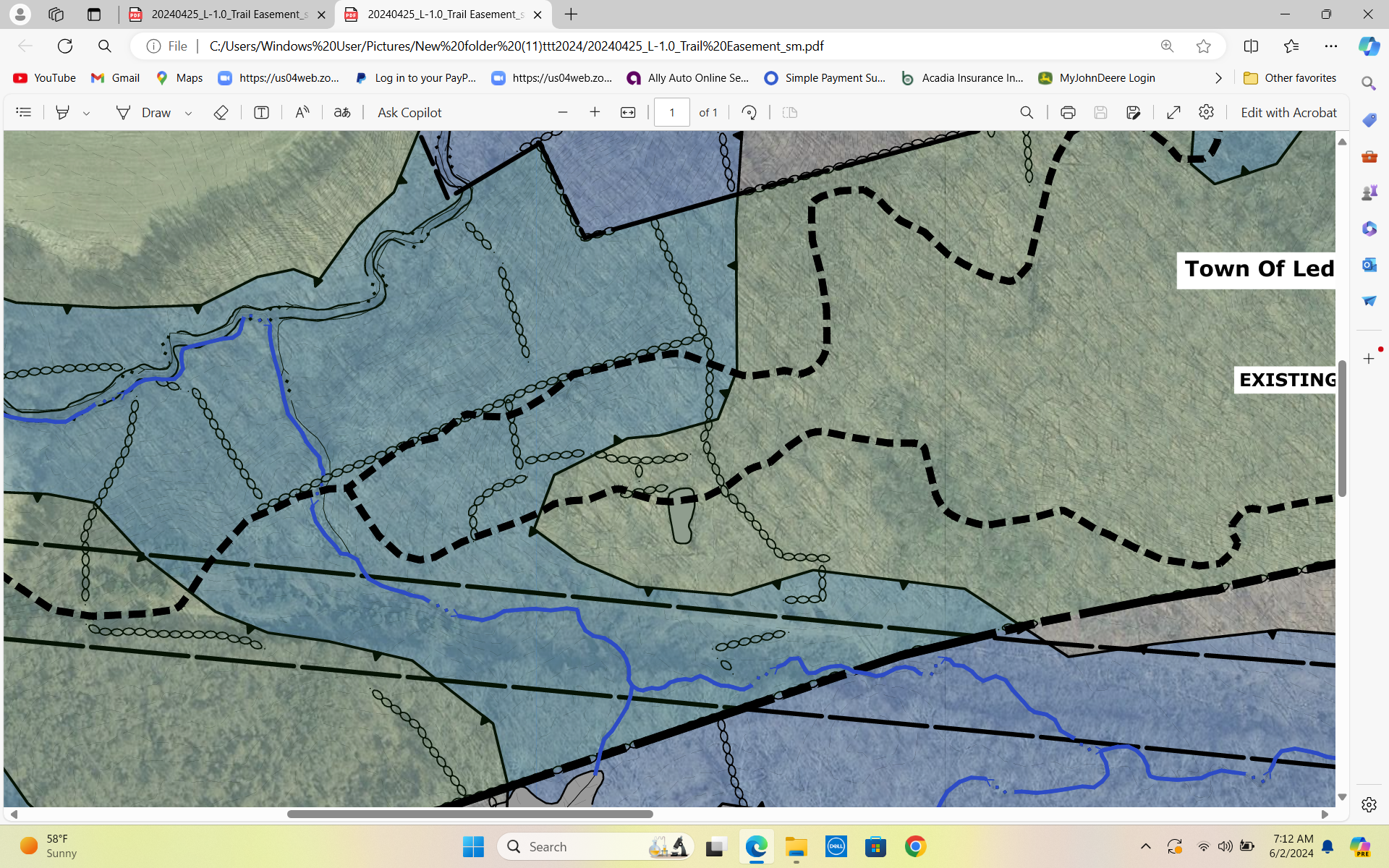Toggle Edge split screen view
Screen dimensions: 1389x868
pyautogui.click(x=1251, y=46)
